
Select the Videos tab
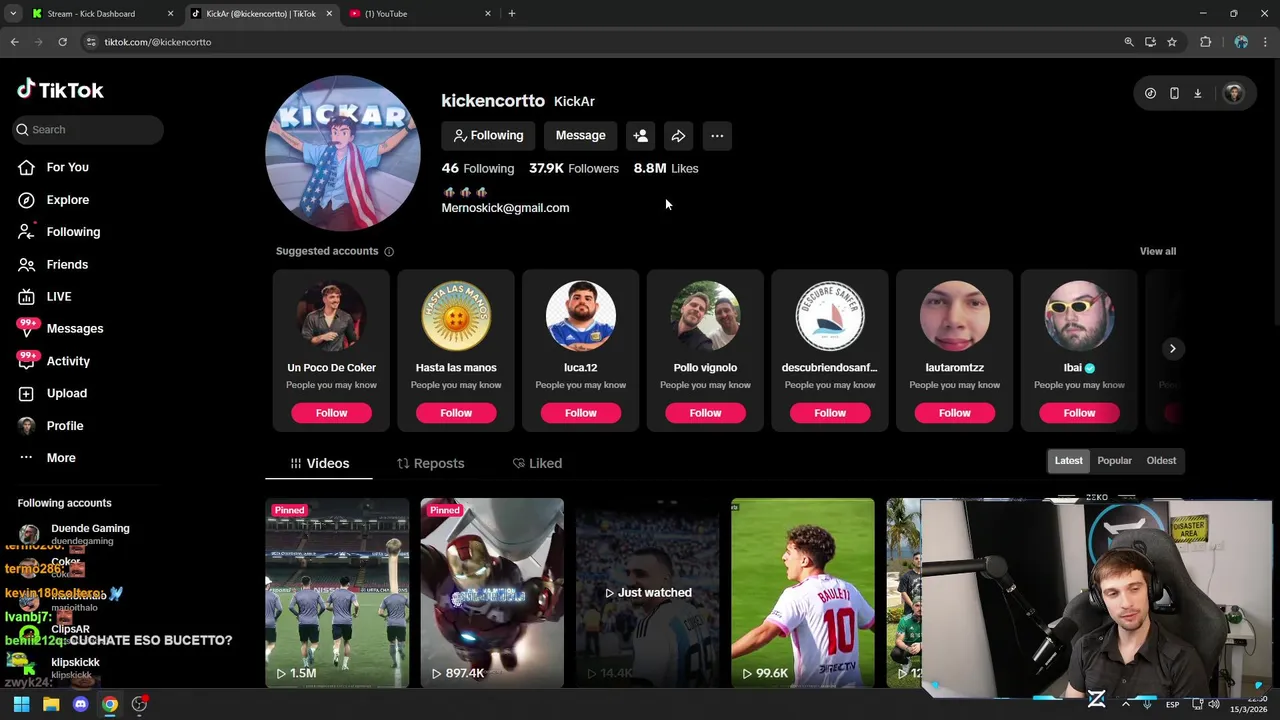319,463
